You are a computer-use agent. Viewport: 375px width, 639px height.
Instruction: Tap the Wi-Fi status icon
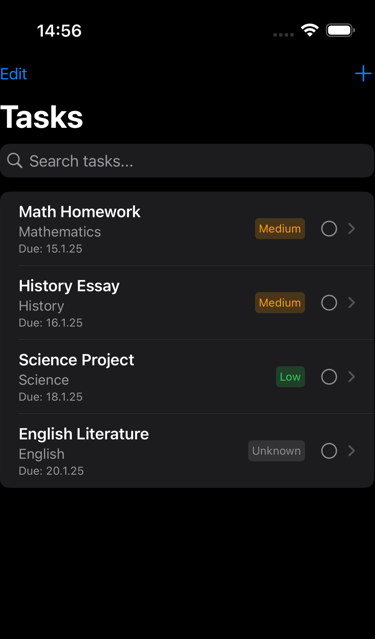tap(310, 31)
